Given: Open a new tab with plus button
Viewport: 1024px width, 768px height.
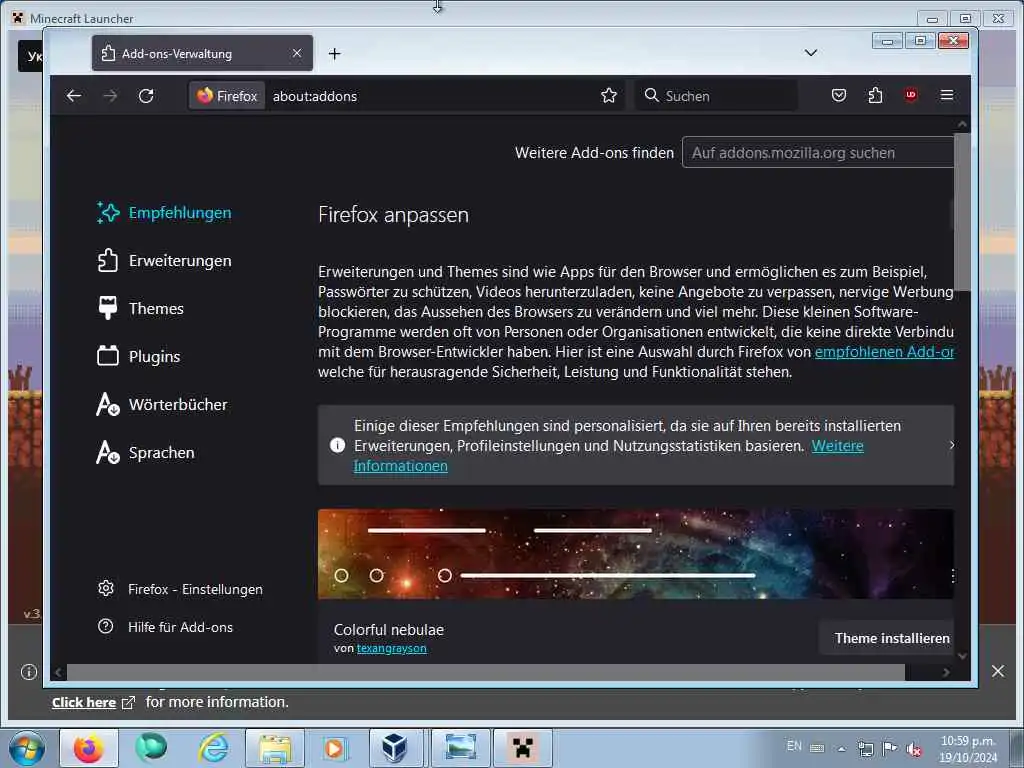Looking at the screenshot, I should click(334, 54).
